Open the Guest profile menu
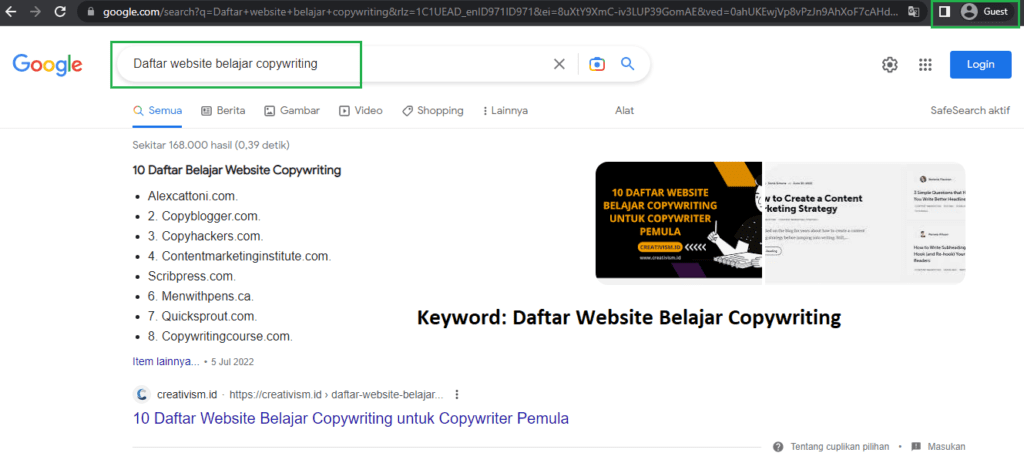1024x473 pixels. pyautogui.click(x=985, y=12)
